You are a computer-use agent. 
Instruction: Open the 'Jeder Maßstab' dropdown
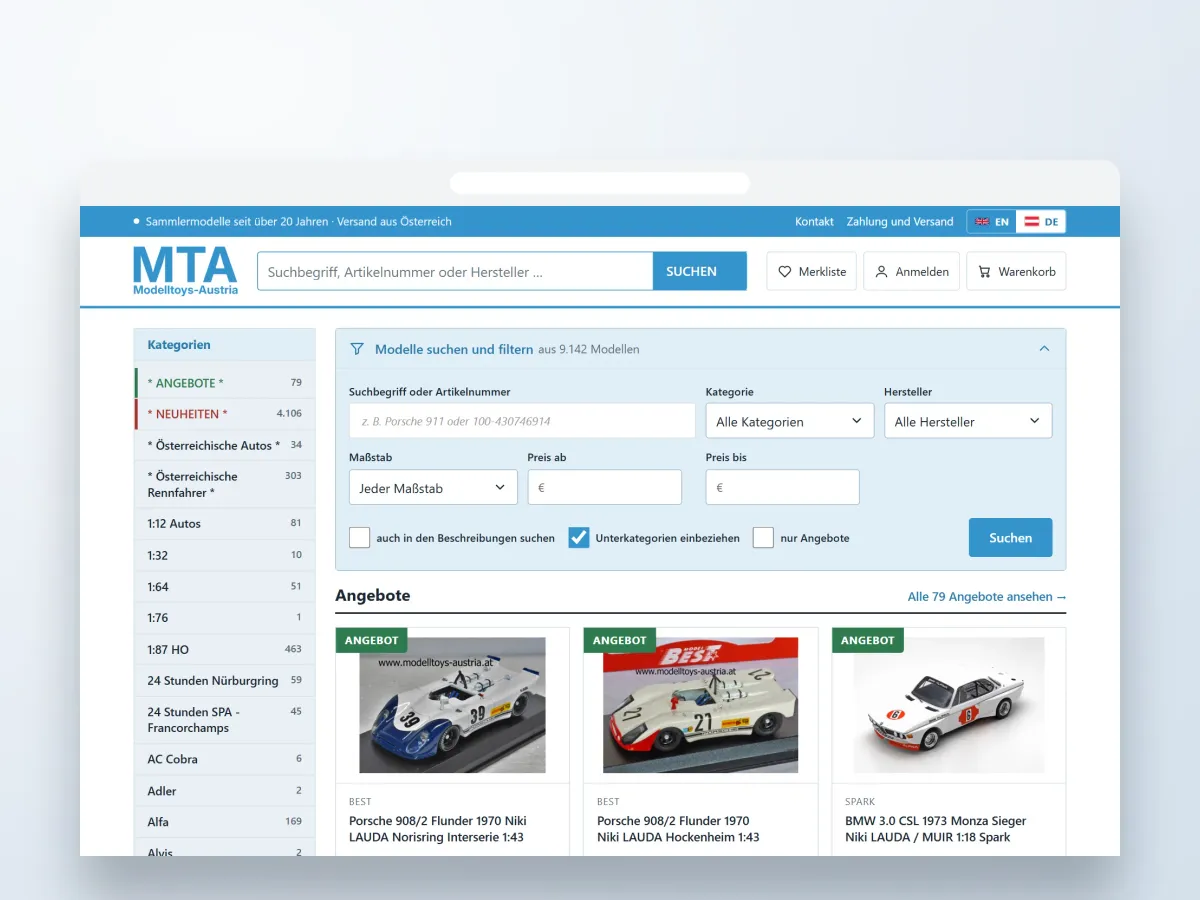point(432,487)
